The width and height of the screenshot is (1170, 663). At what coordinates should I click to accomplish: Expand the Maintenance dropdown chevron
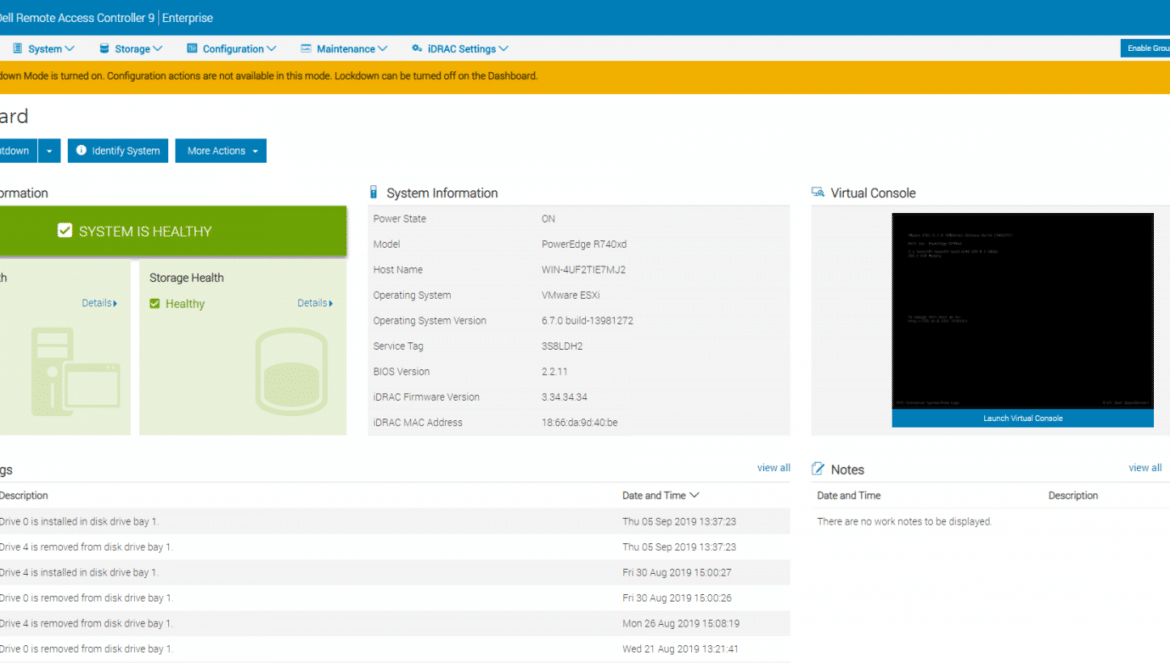pos(383,48)
